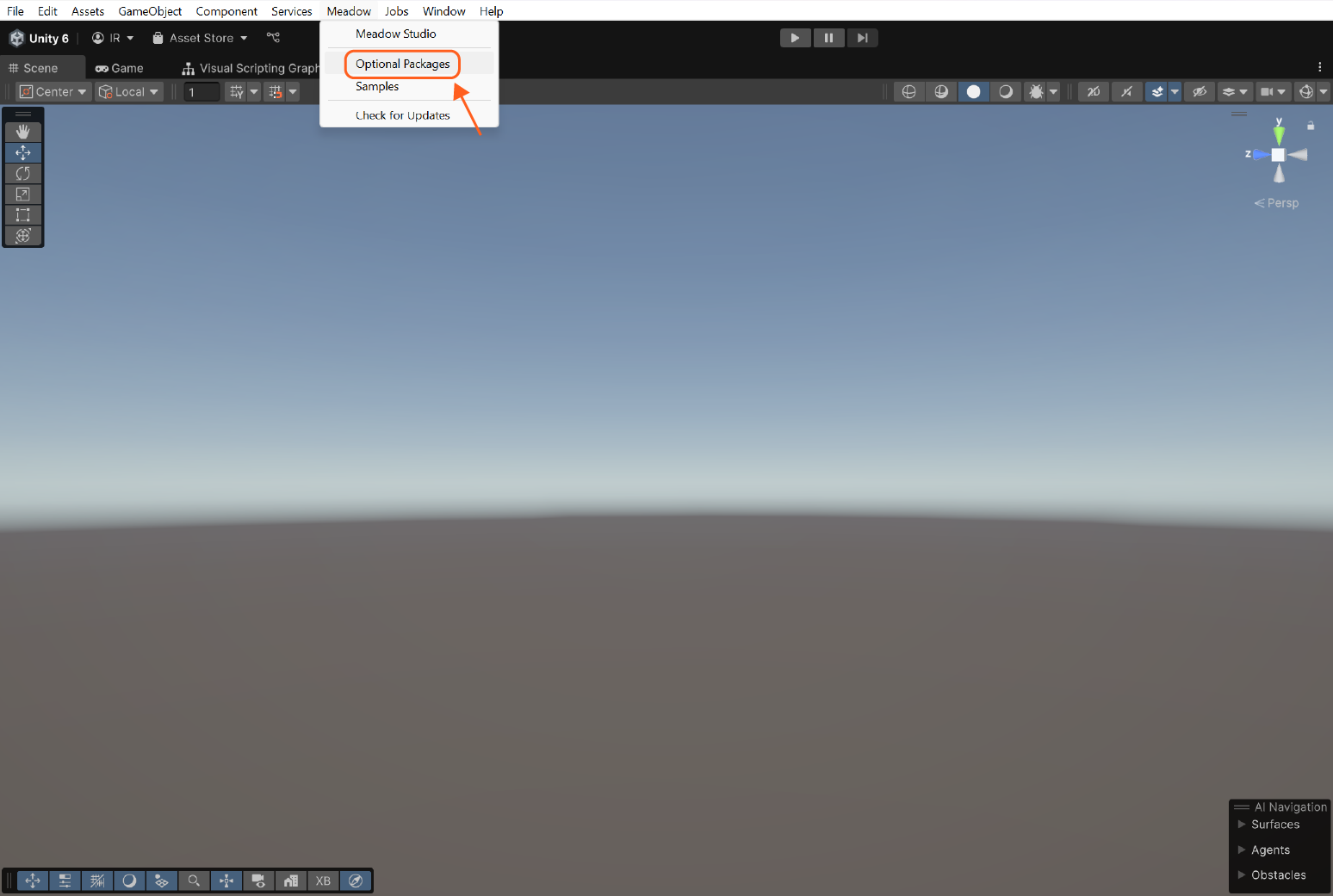Expand the Surfaces section in AI Navigation
The image size is (1333, 896).
point(1242,825)
